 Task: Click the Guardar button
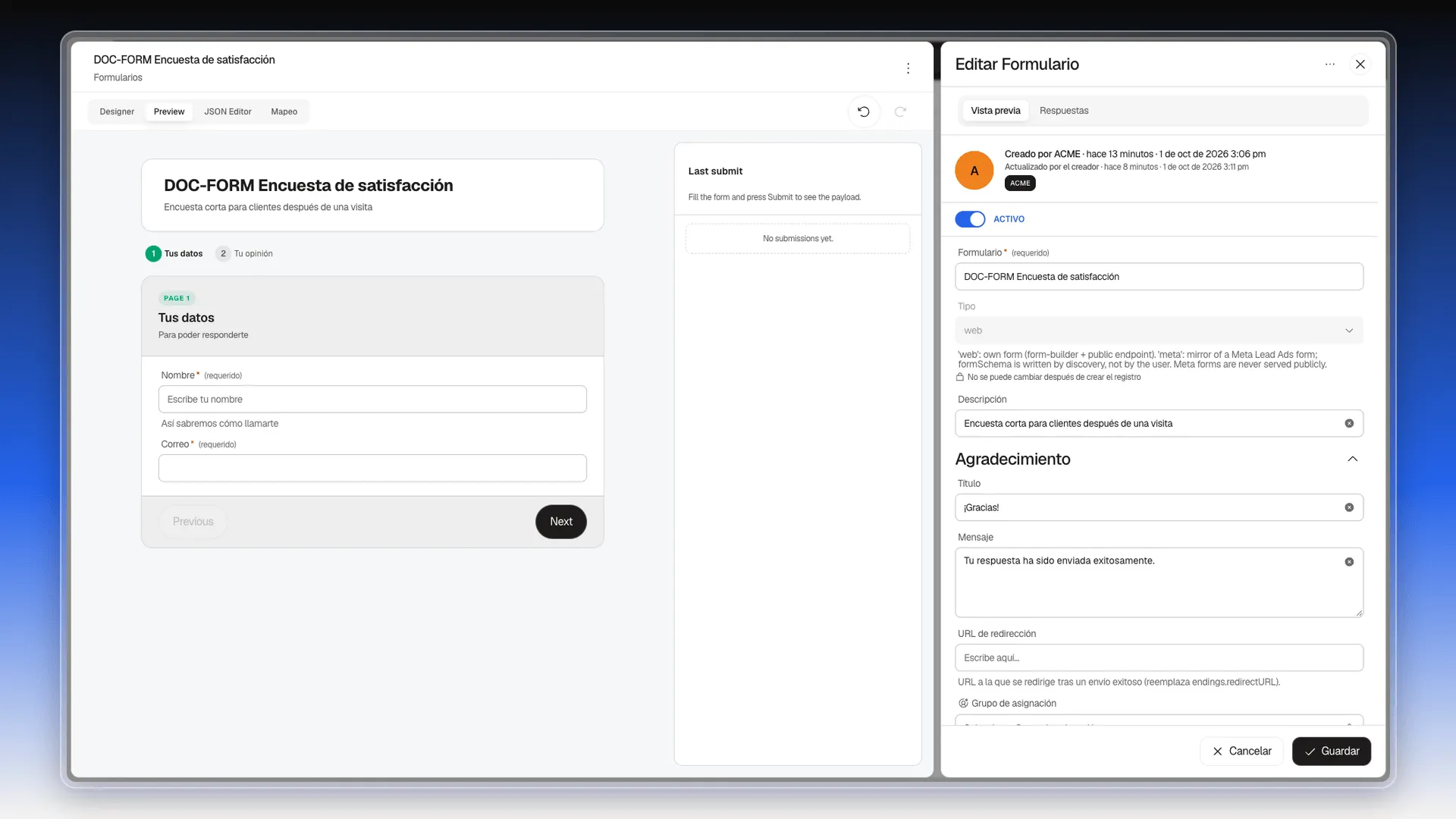(x=1332, y=752)
